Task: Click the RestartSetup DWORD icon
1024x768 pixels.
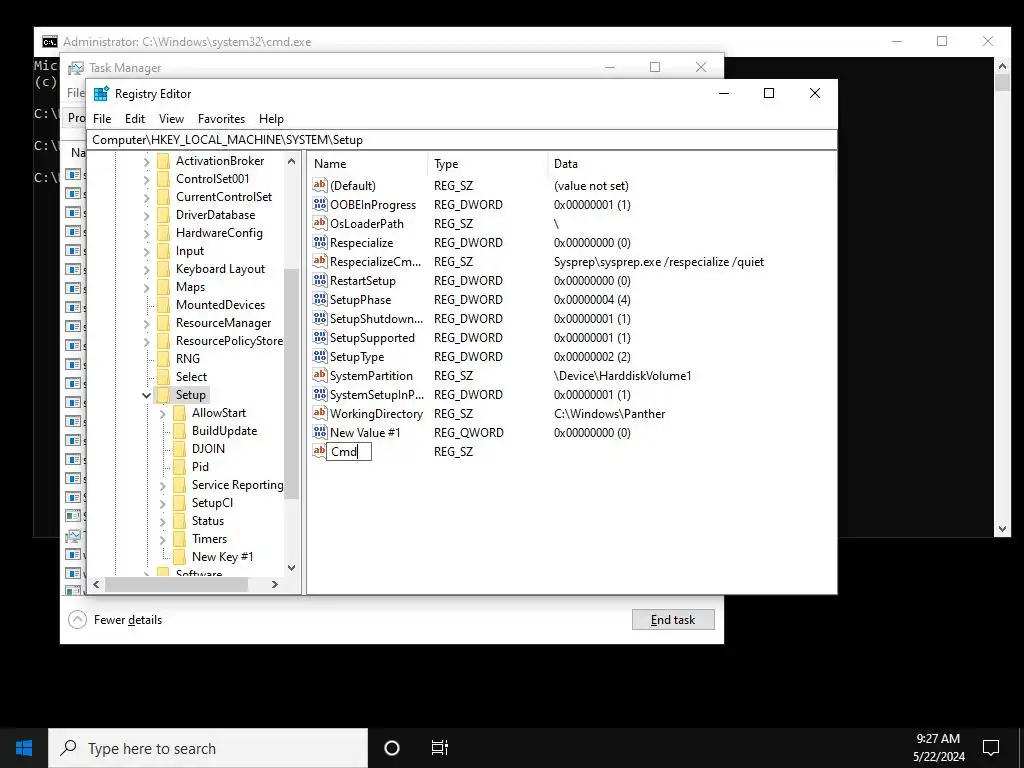Action: [319, 280]
